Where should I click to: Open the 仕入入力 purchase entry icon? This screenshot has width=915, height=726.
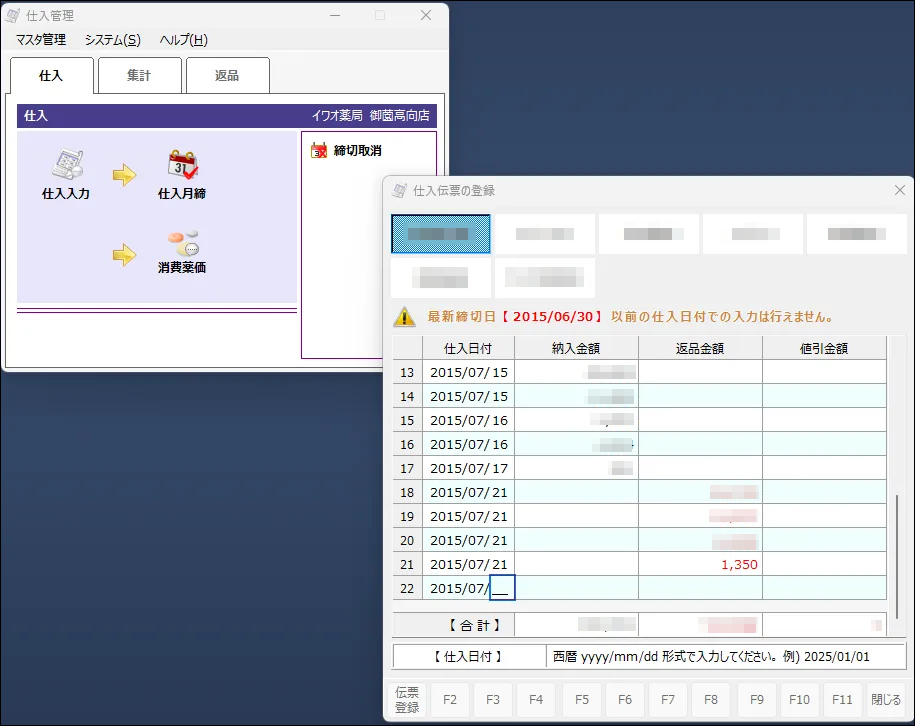coord(66,164)
